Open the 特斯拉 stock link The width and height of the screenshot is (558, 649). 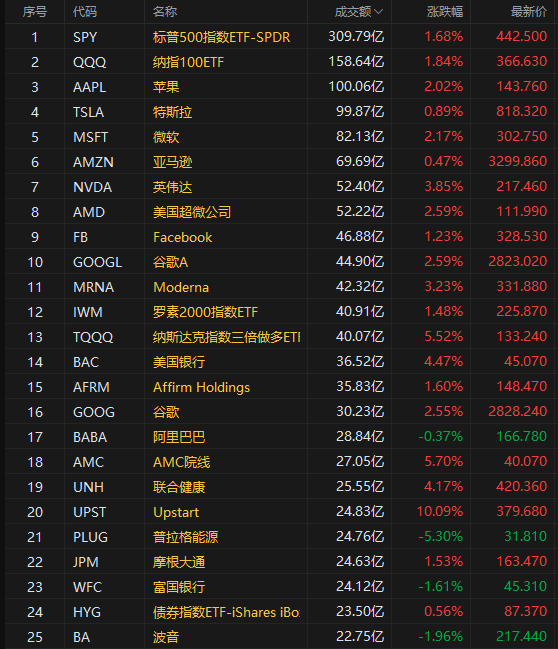(x=173, y=112)
